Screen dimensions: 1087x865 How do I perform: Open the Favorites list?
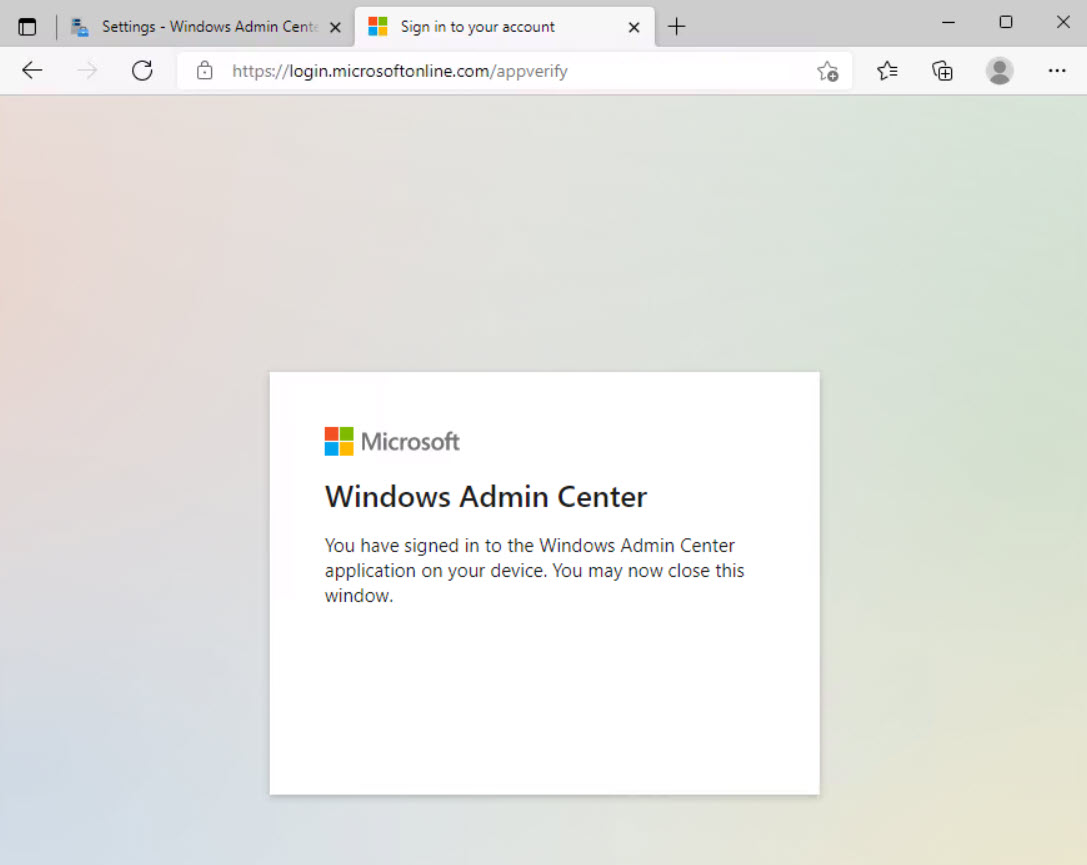(x=886, y=70)
